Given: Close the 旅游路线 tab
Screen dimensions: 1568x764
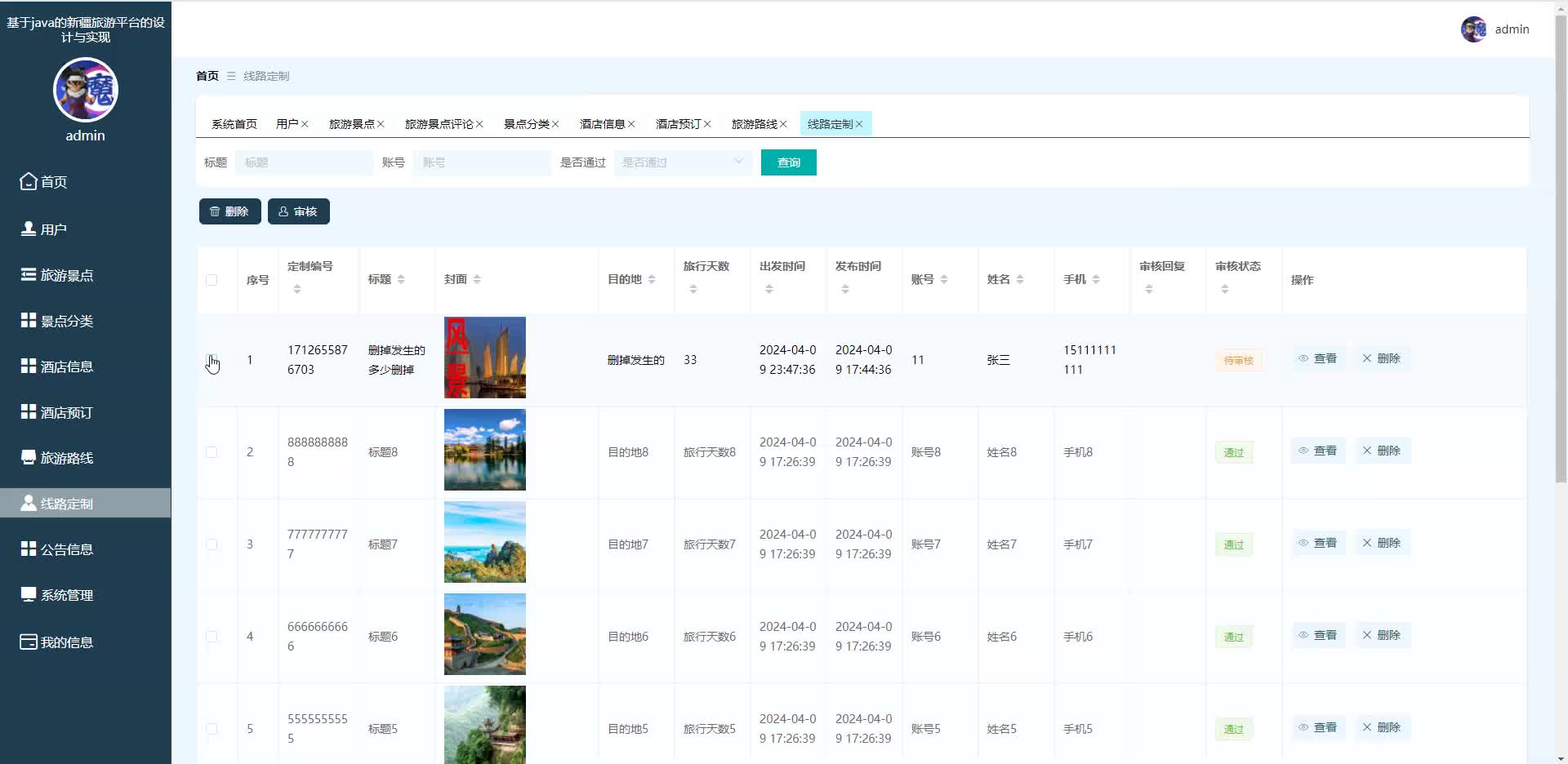Looking at the screenshot, I should [x=782, y=123].
